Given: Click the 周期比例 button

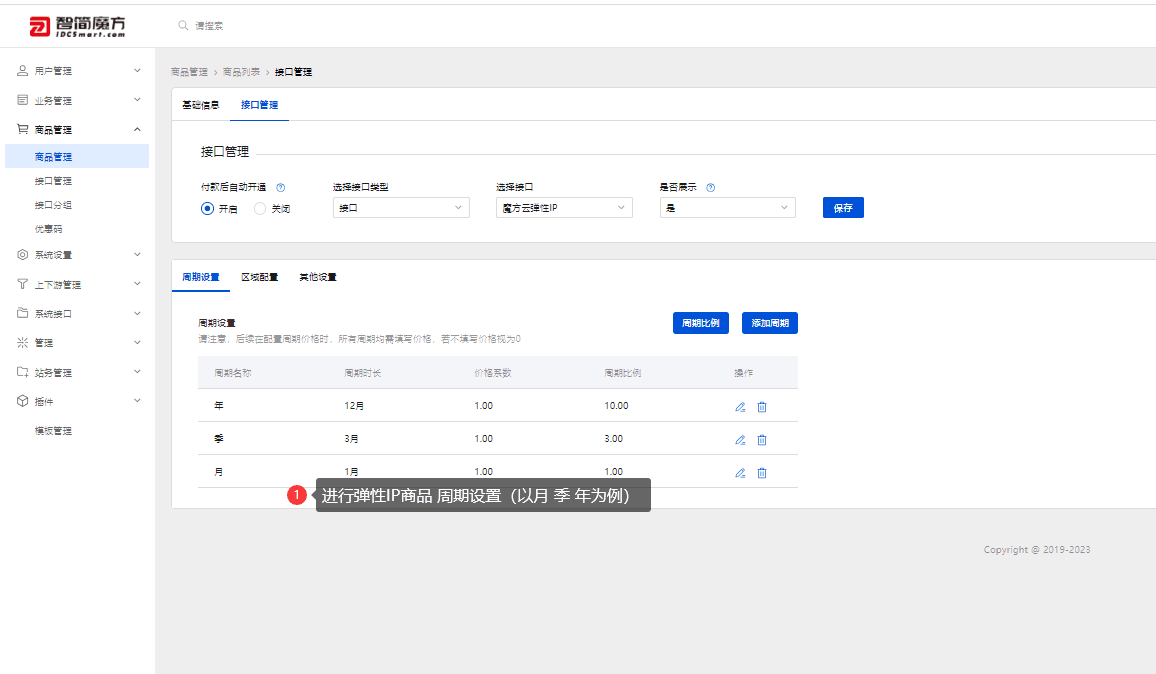Looking at the screenshot, I should pos(700,323).
